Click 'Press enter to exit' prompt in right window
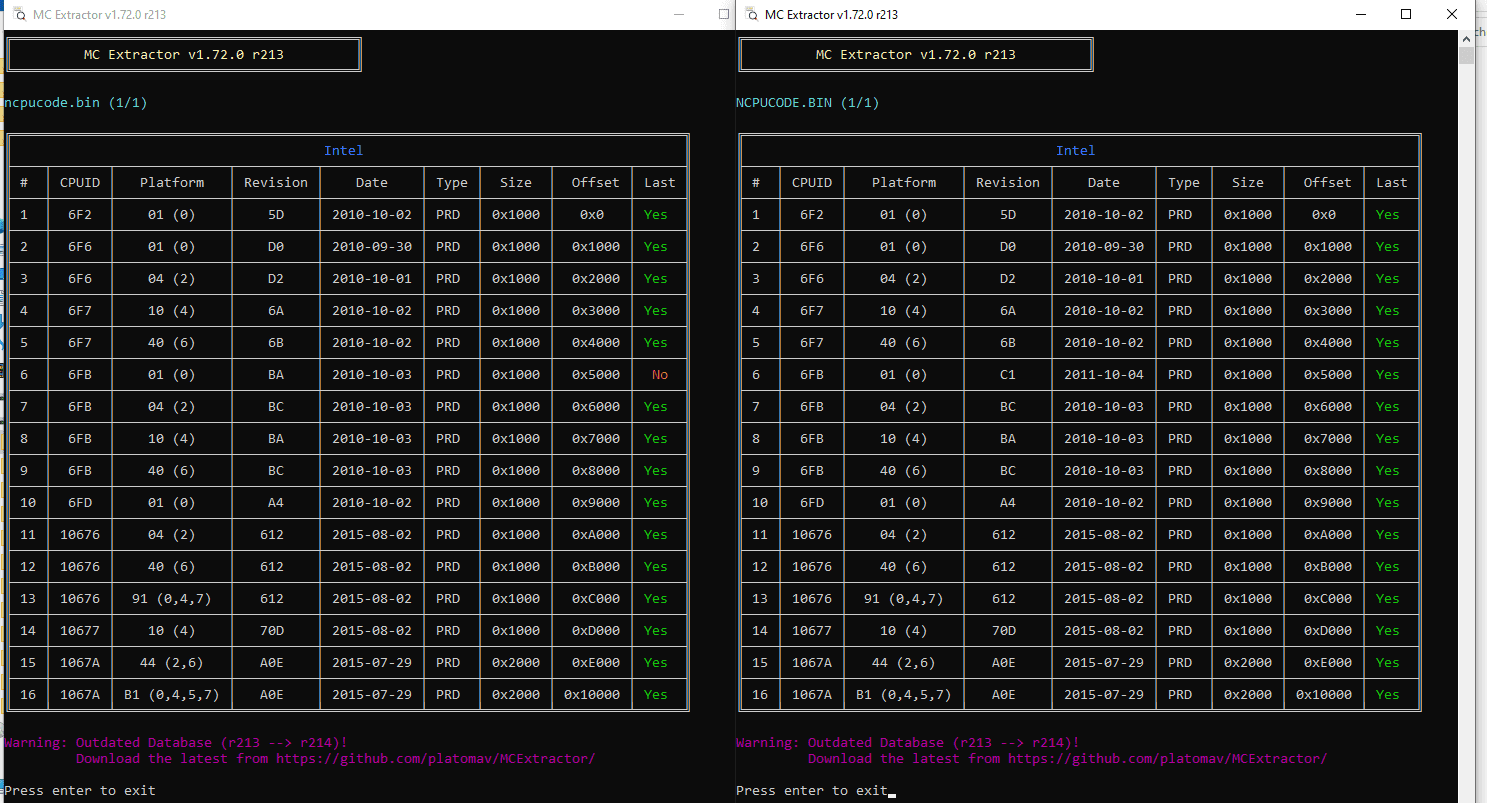 pos(812,791)
